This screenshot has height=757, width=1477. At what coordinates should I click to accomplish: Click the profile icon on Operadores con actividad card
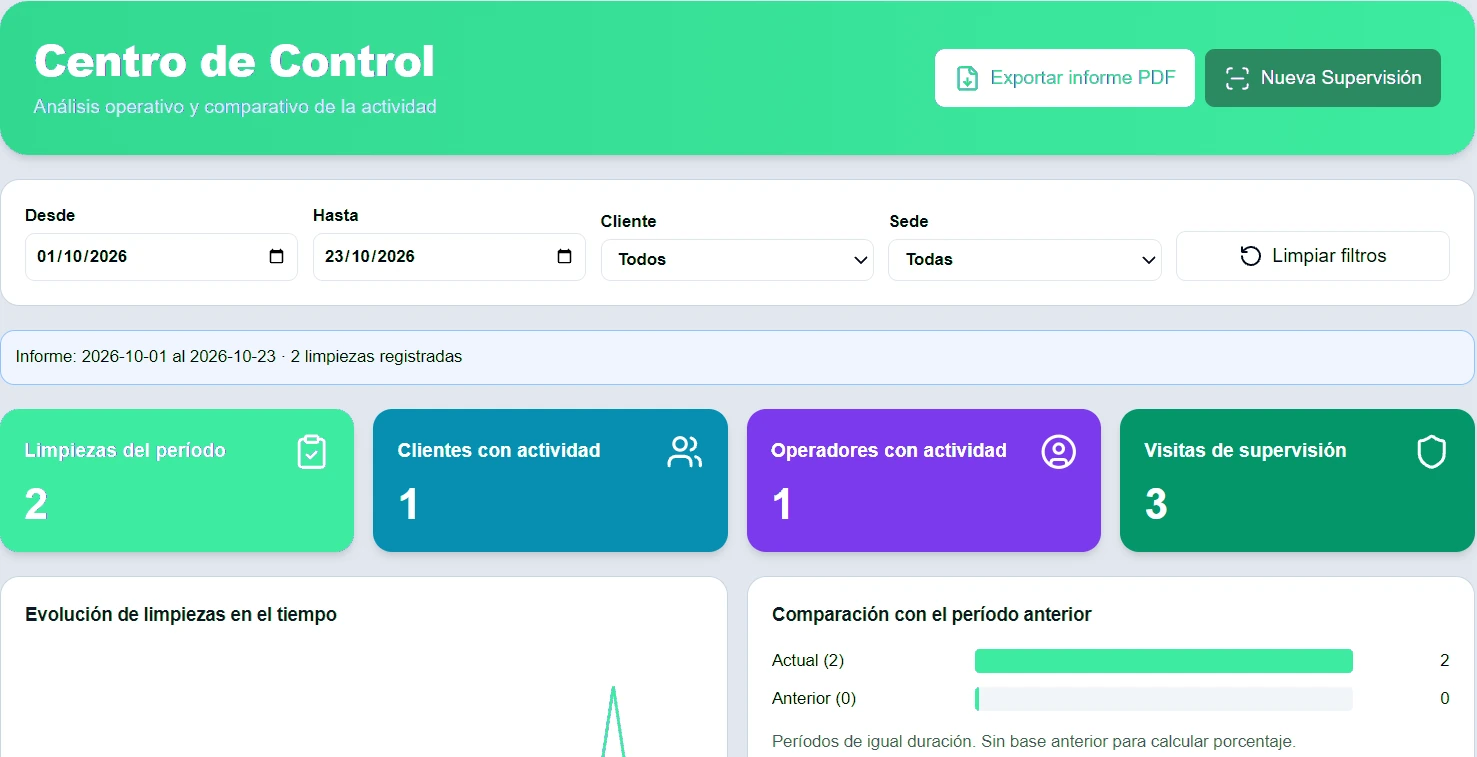1058,452
